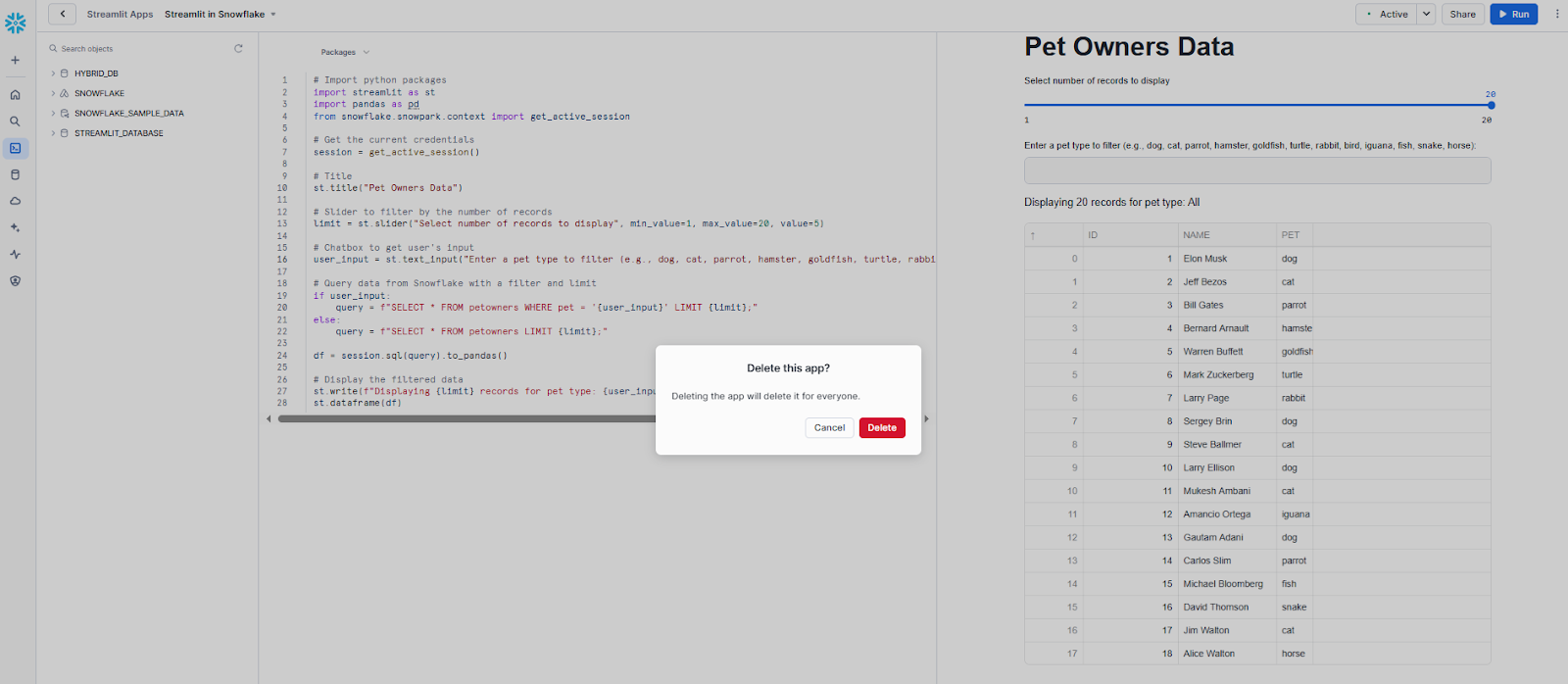1568x684 pixels.
Task: Cancel the delete app dialog
Action: tap(829, 427)
